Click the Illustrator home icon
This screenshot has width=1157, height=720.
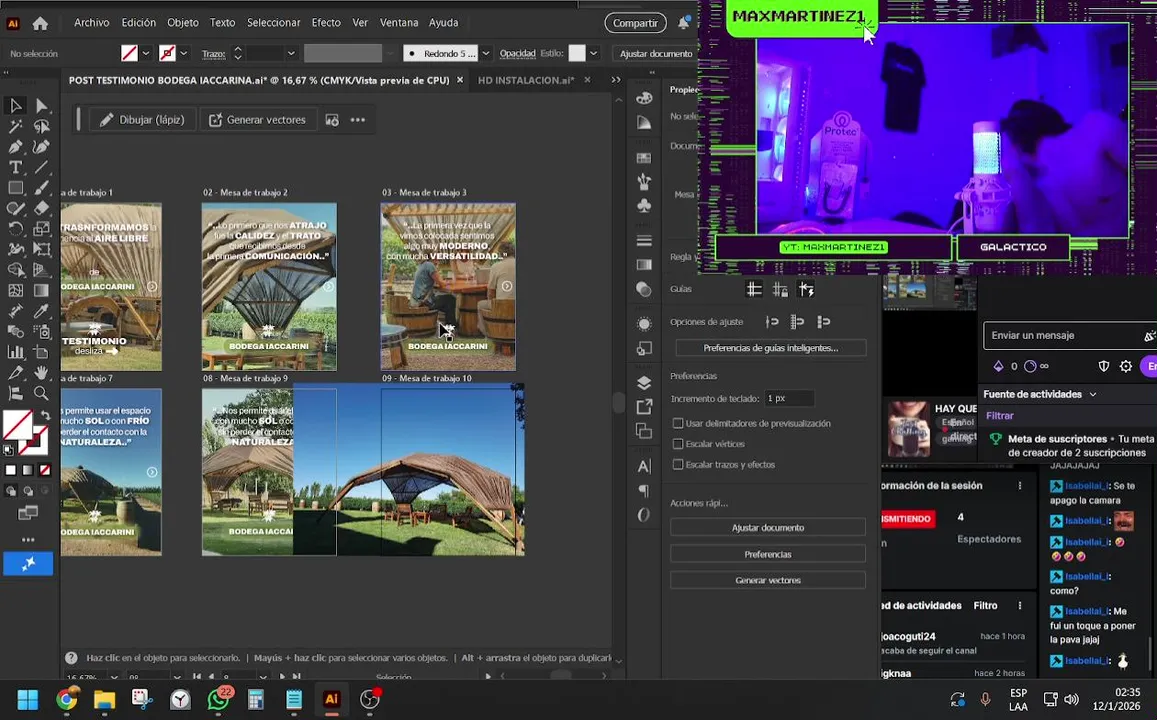coord(41,24)
